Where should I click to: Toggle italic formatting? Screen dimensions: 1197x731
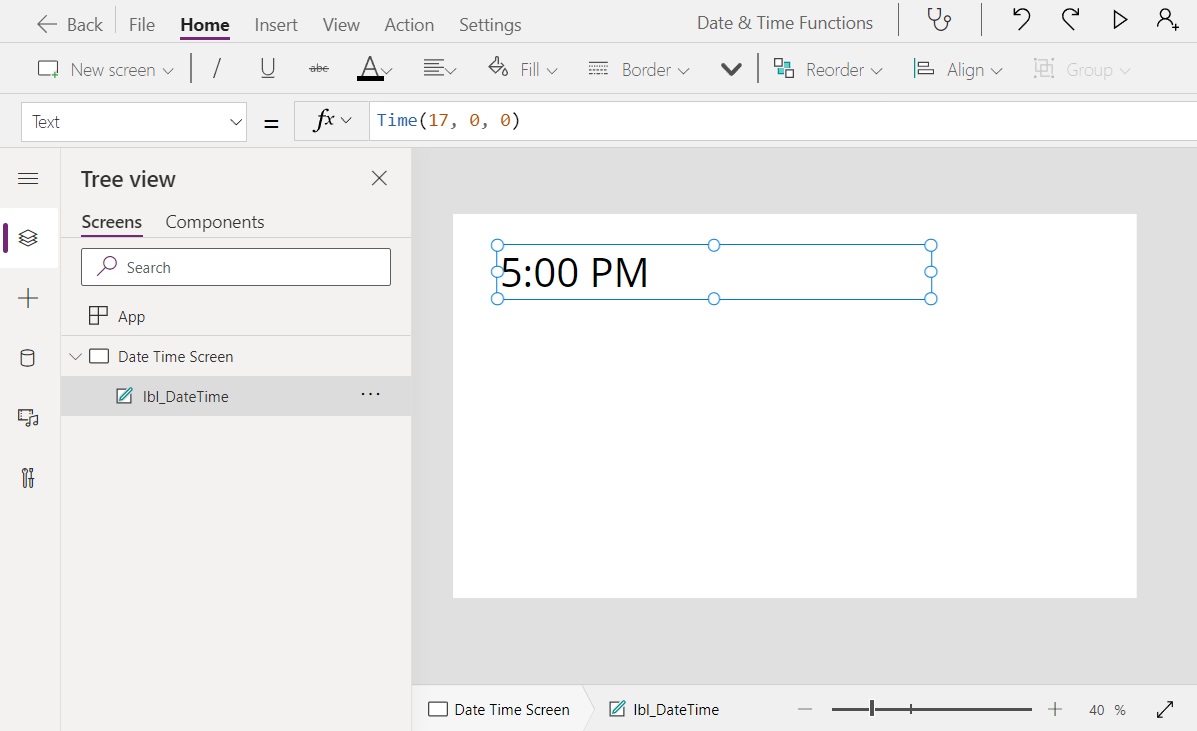[216, 68]
